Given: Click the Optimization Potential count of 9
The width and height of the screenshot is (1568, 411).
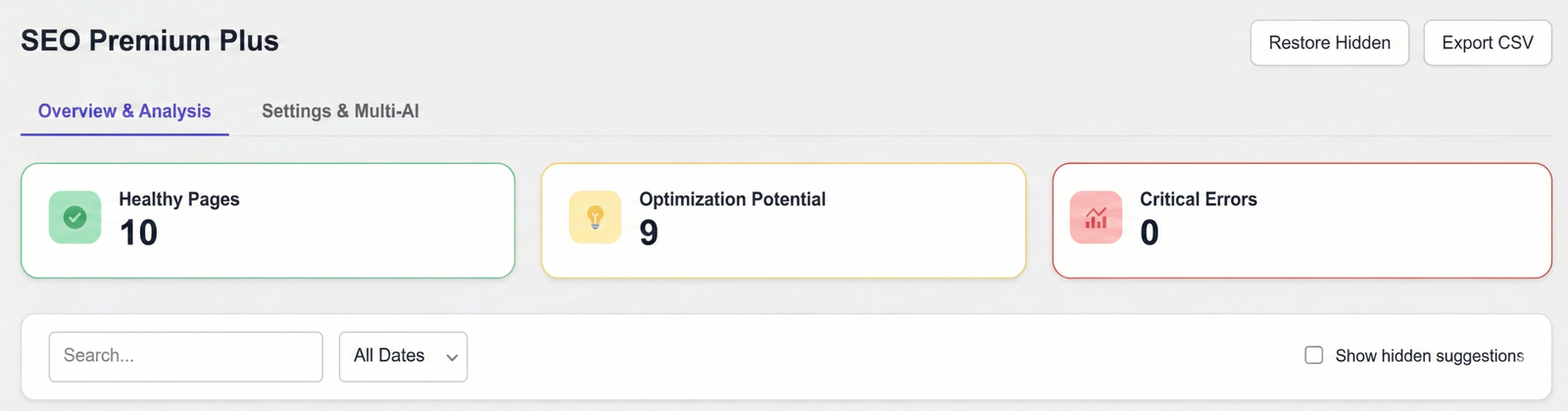Looking at the screenshot, I should tap(649, 233).
